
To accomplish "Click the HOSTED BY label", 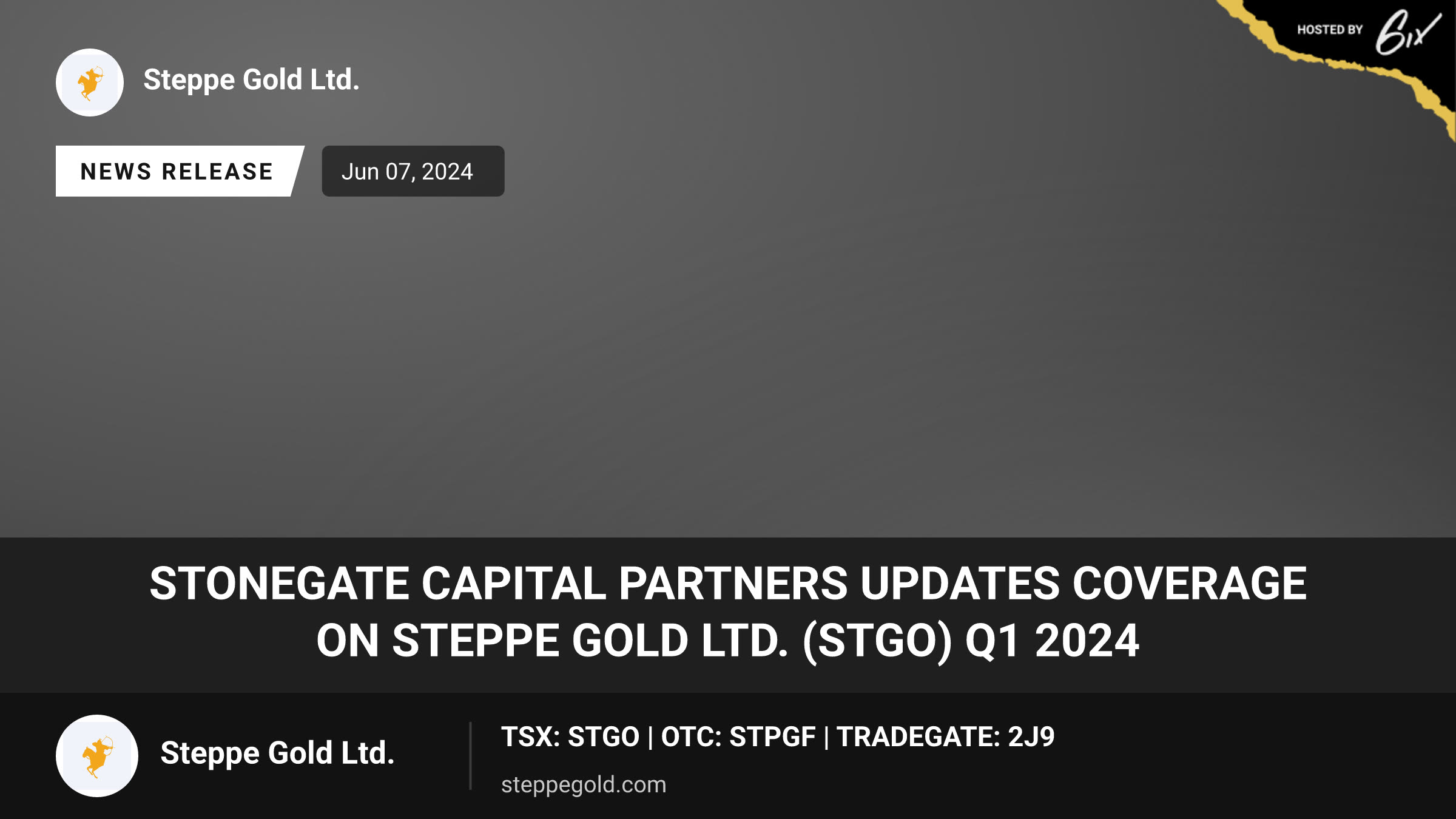I will point(1330,30).
